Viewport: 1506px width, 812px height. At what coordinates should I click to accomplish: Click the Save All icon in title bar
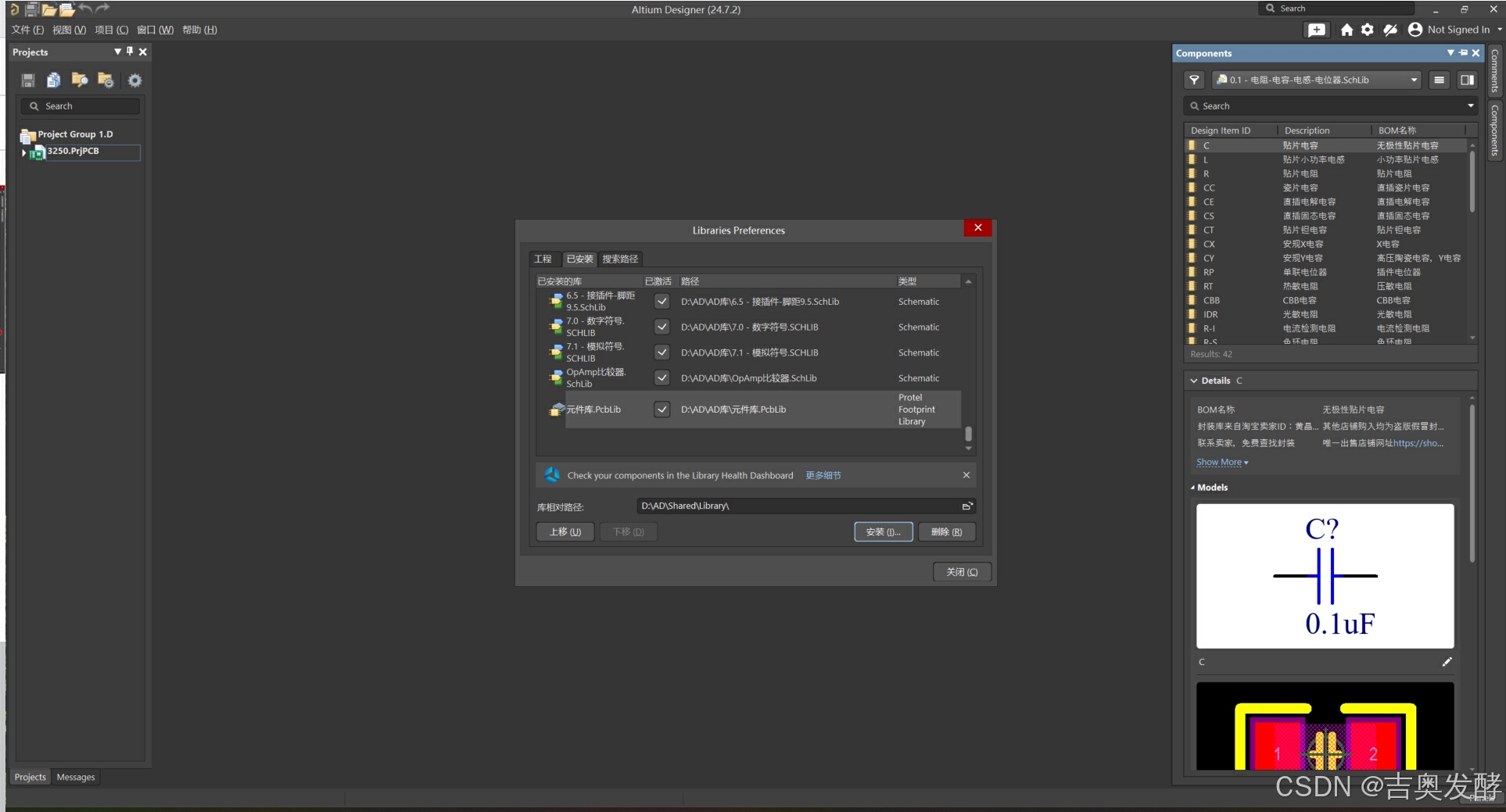point(31,9)
